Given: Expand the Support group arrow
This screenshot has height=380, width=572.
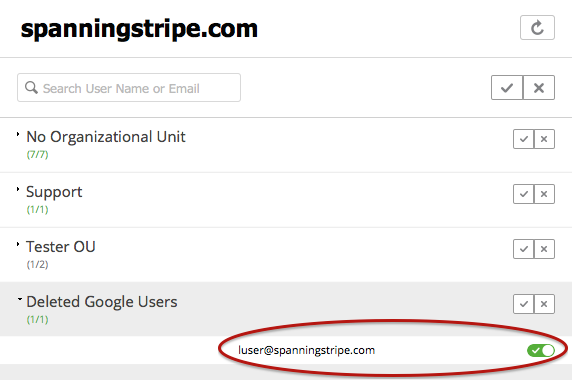Looking at the screenshot, I should coord(18,189).
